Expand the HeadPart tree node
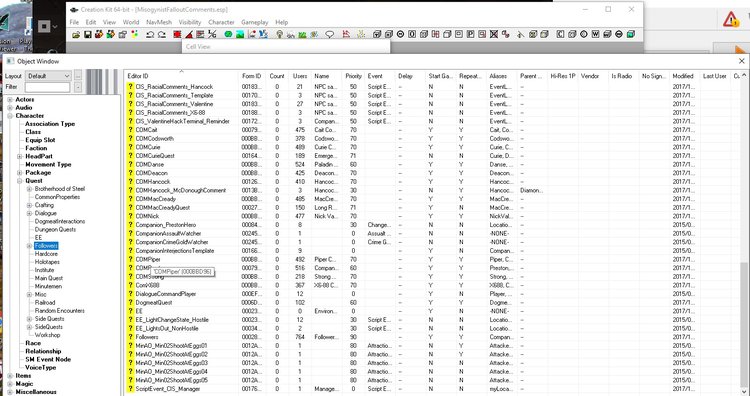Viewport: 750px width, 396px height. [x=20, y=156]
